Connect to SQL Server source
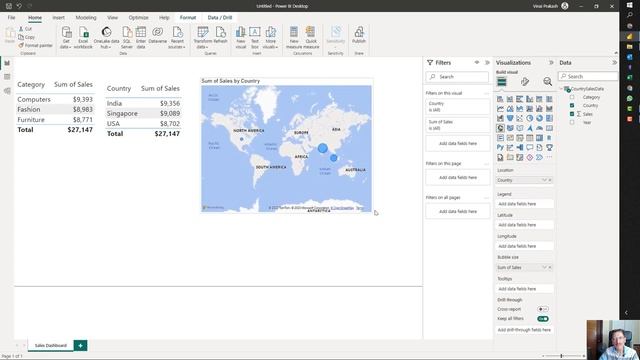This screenshot has height=360, width=640. [127, 38]
